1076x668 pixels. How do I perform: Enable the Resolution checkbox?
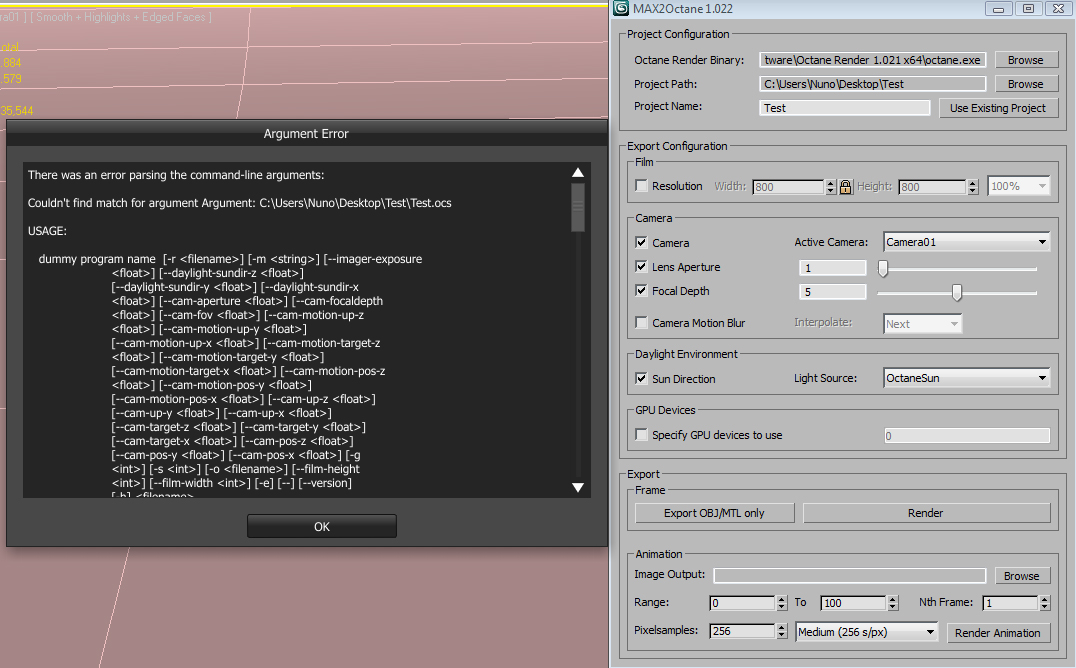pyautogui.click(x=642, y=185)
